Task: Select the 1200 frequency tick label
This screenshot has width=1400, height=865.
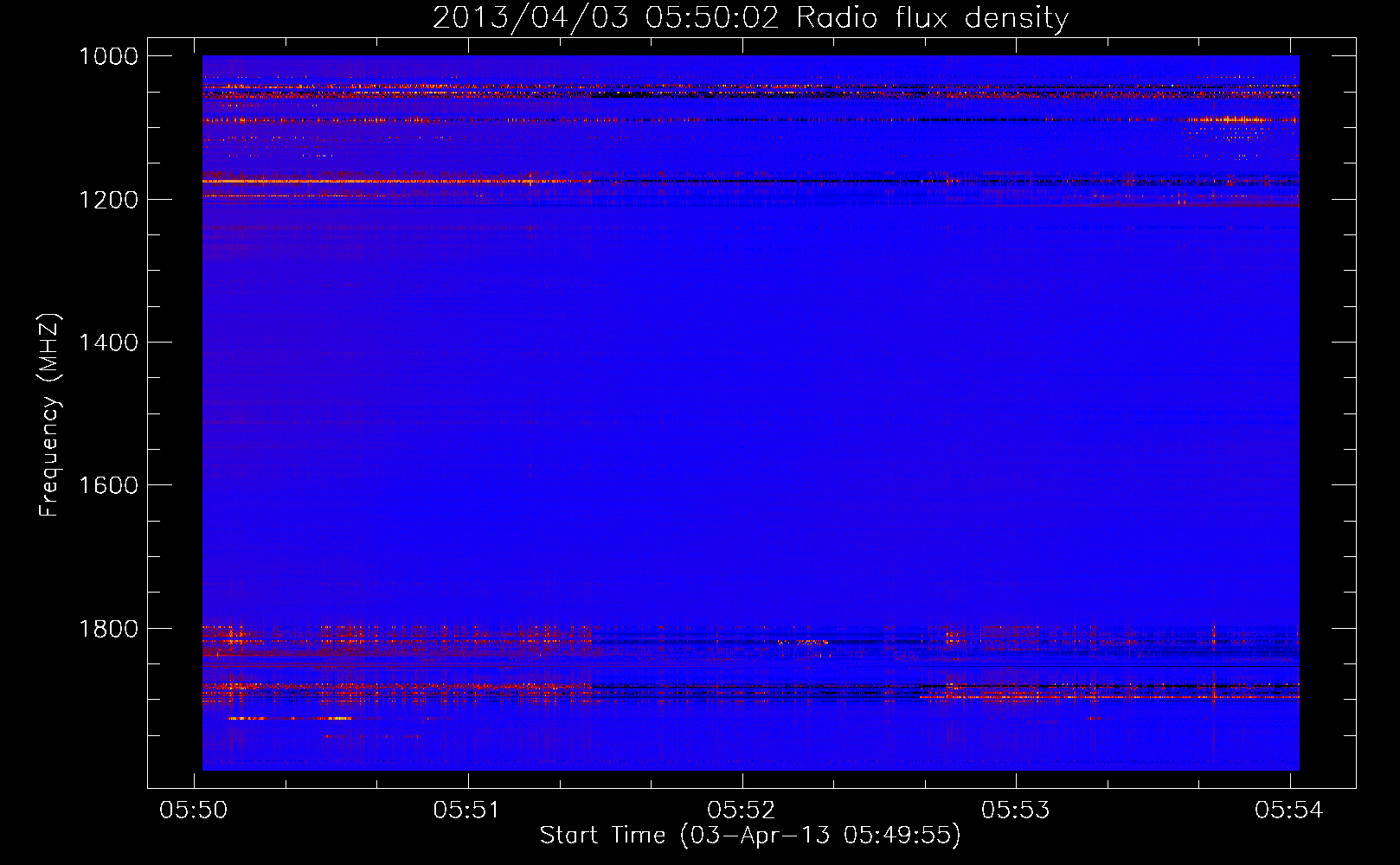Action: (x=108, y=200)
